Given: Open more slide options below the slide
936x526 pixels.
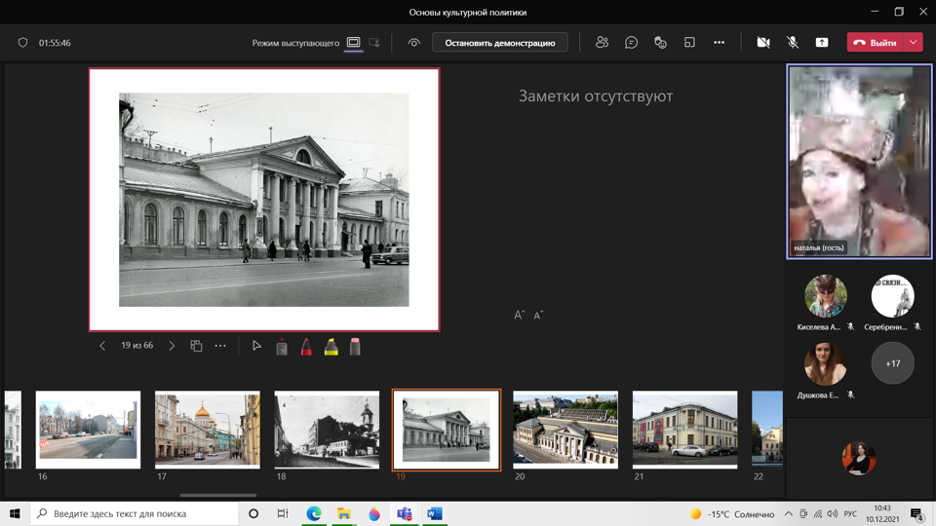Looking at the screenshot, I should [x=221, y=346].
